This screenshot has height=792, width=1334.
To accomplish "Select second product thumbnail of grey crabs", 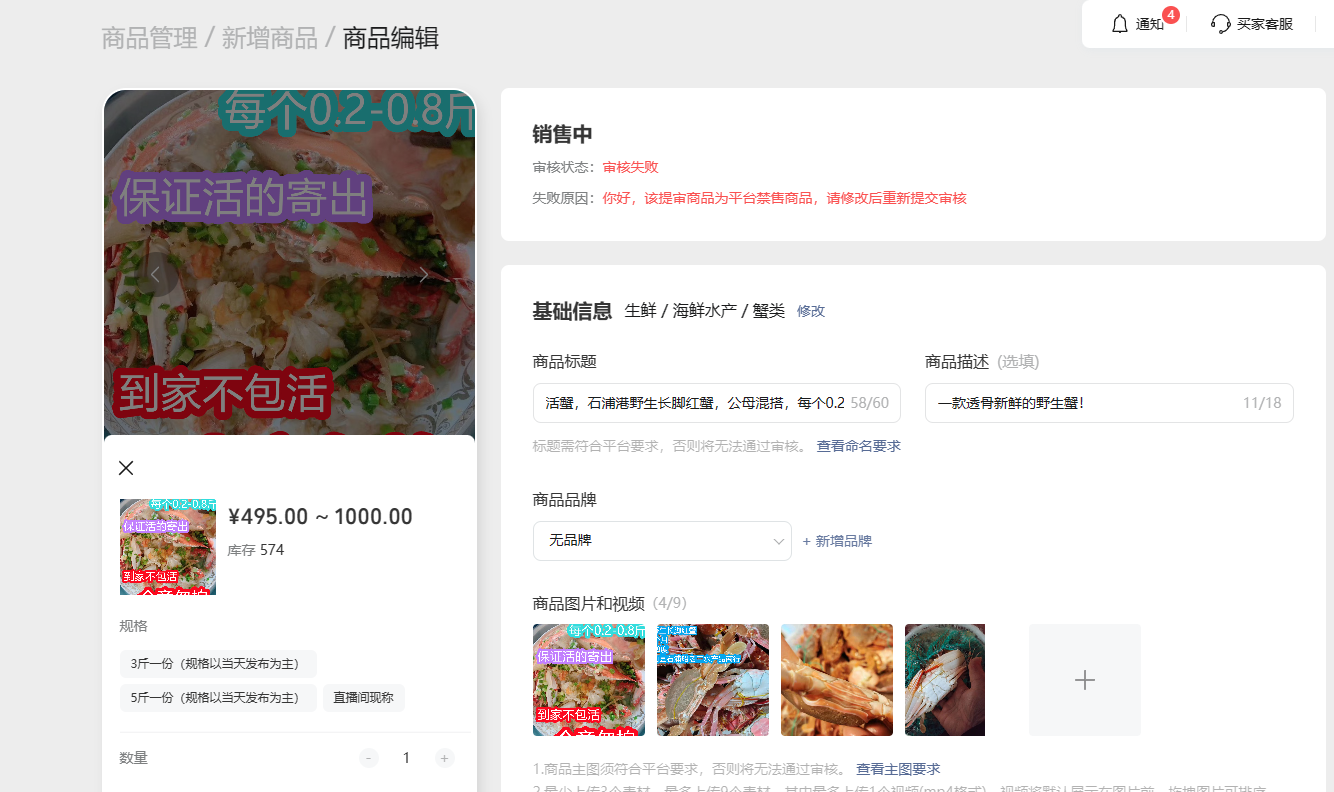I will click(x=713, y=680).
